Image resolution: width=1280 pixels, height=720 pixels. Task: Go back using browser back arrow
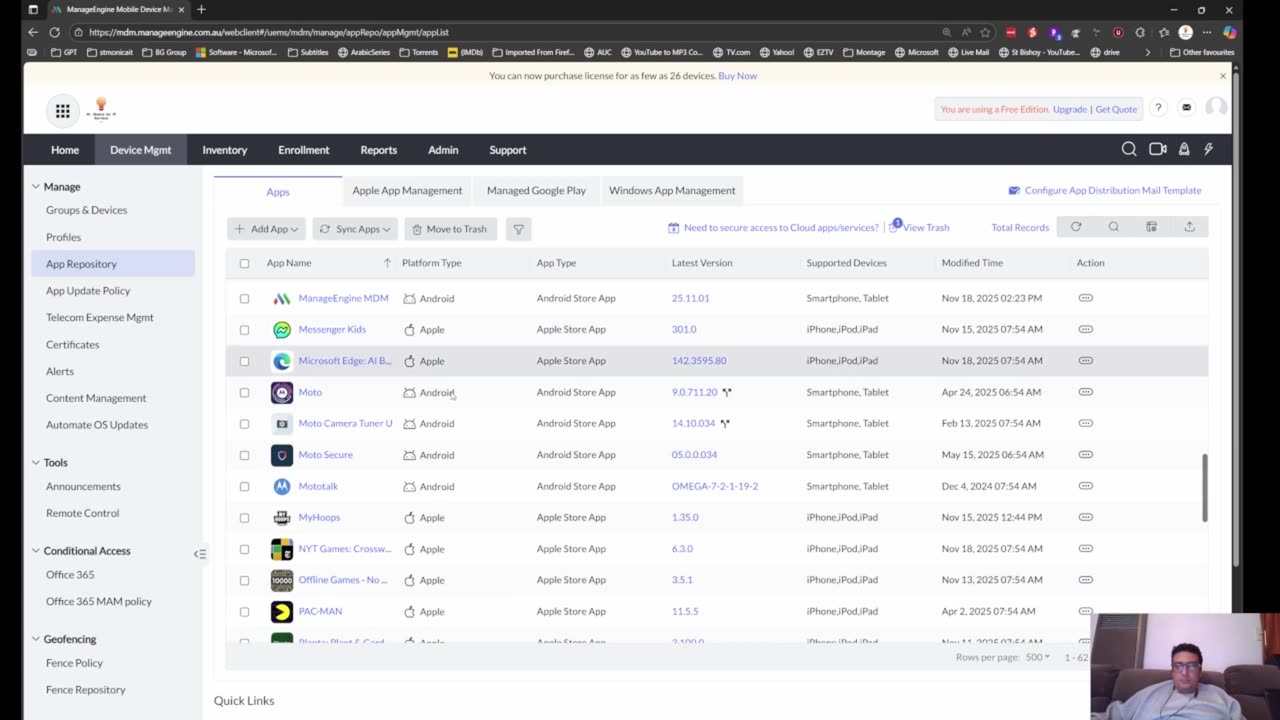point(33,32)
